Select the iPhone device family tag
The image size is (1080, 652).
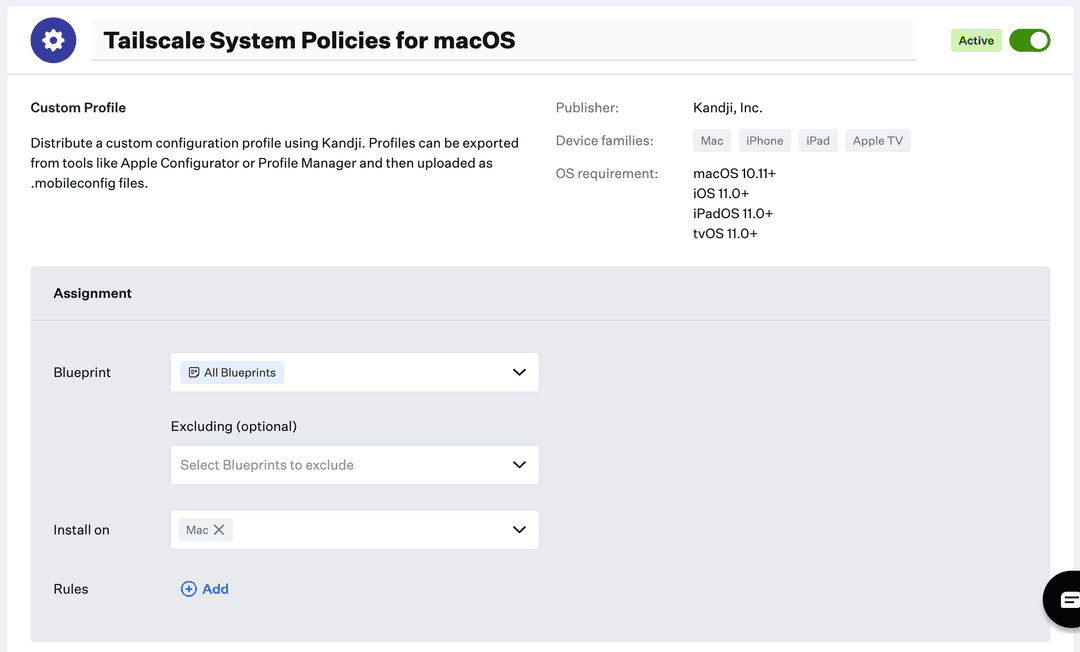tap(764, 141)
